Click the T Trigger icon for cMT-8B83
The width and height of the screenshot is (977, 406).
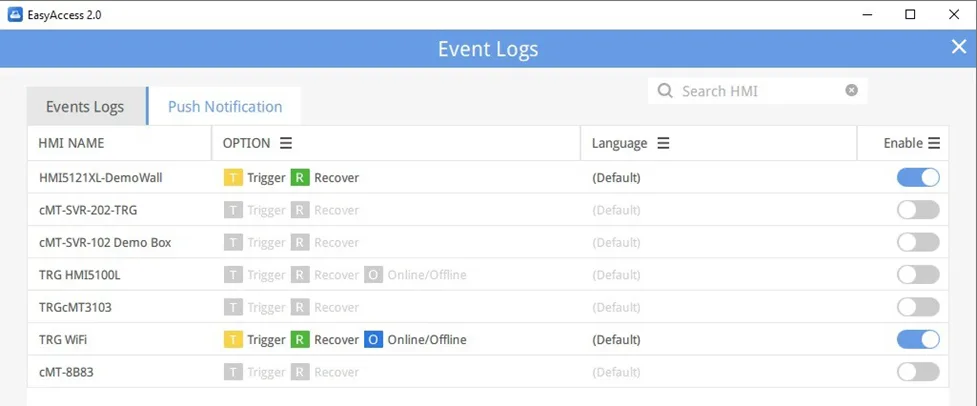coord(232,372)
